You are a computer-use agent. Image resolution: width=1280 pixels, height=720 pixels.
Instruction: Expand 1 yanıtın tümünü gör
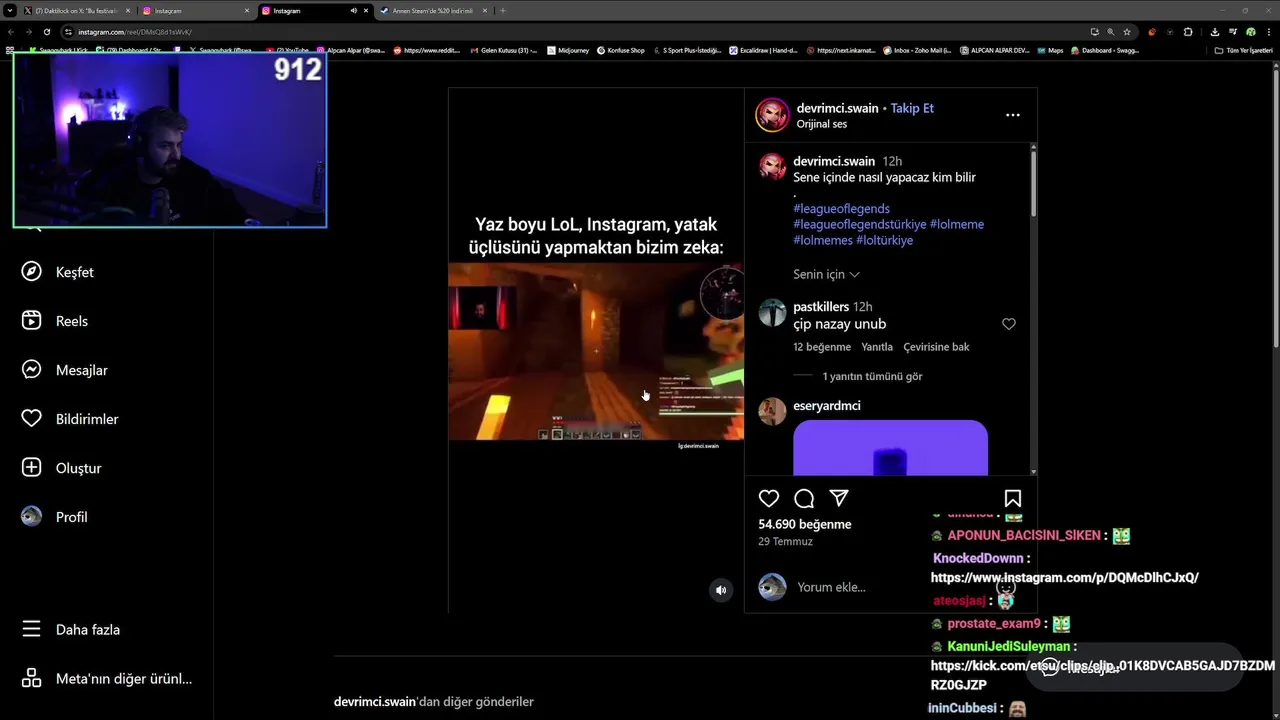click(872, 377)
